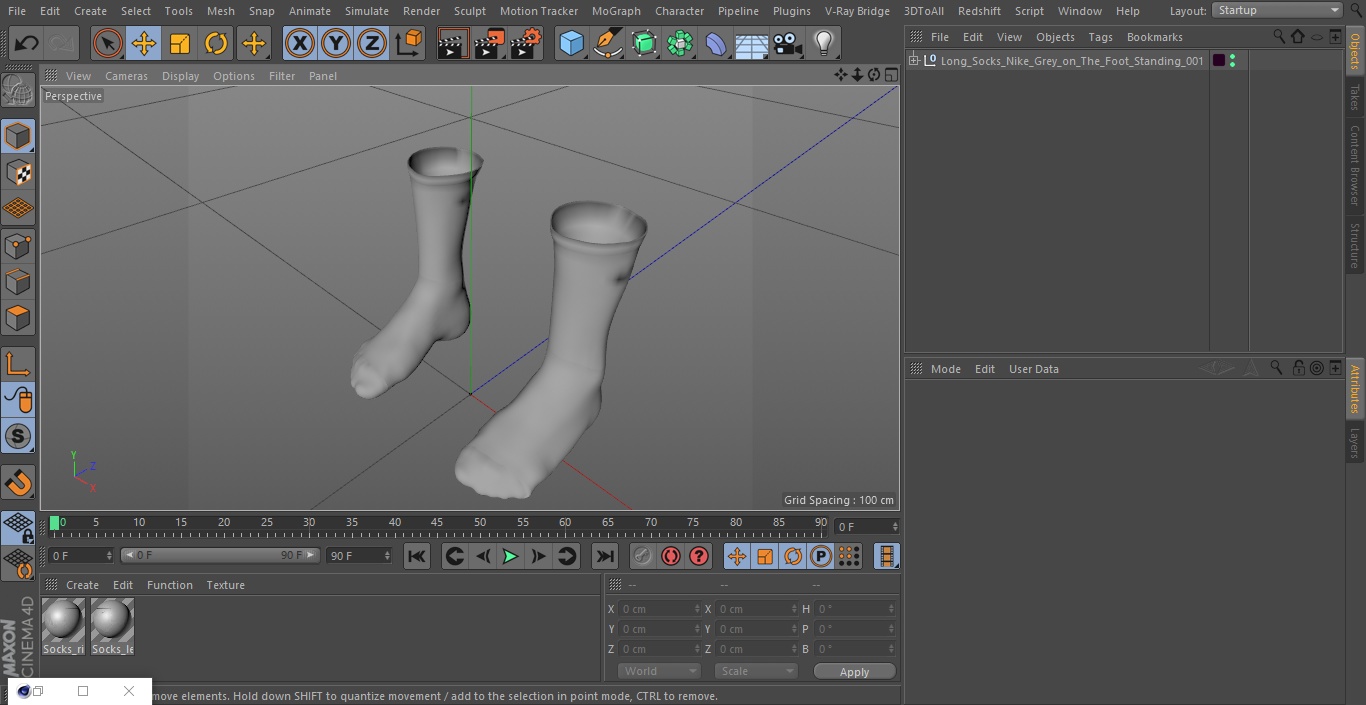Toggle X axis lock
This screenshot has height=705, width=1366.
pyautogui.click(x=300, y=43)
